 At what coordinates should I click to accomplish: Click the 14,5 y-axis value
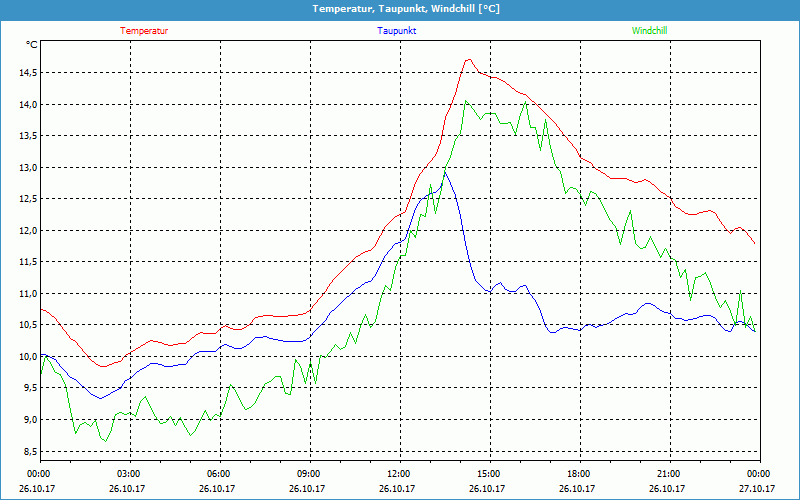click(28, 73)
